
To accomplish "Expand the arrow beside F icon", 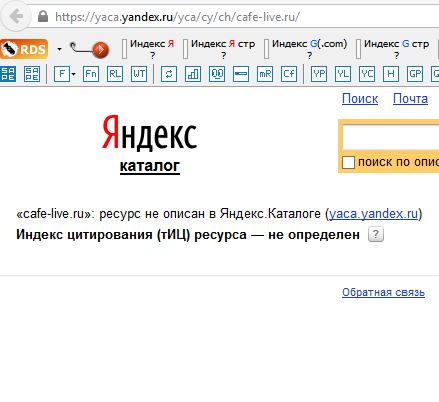I will [74, 74].
